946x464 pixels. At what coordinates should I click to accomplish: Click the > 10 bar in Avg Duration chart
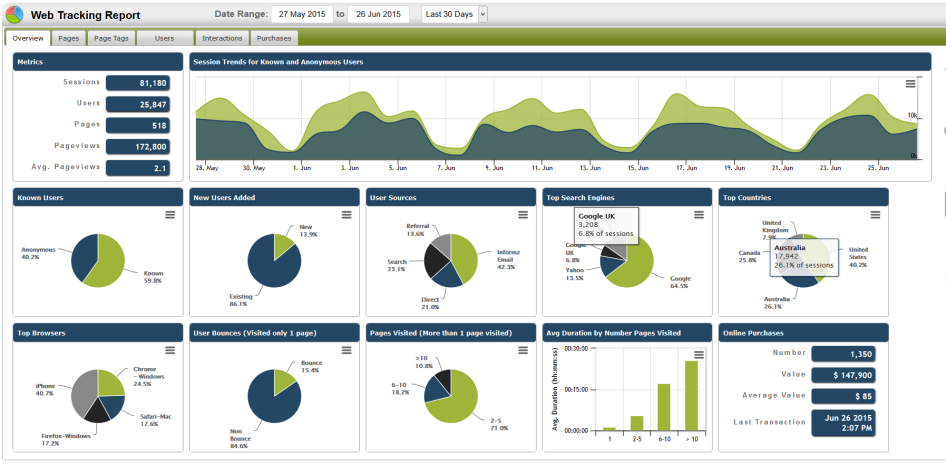tap(691, 396)
